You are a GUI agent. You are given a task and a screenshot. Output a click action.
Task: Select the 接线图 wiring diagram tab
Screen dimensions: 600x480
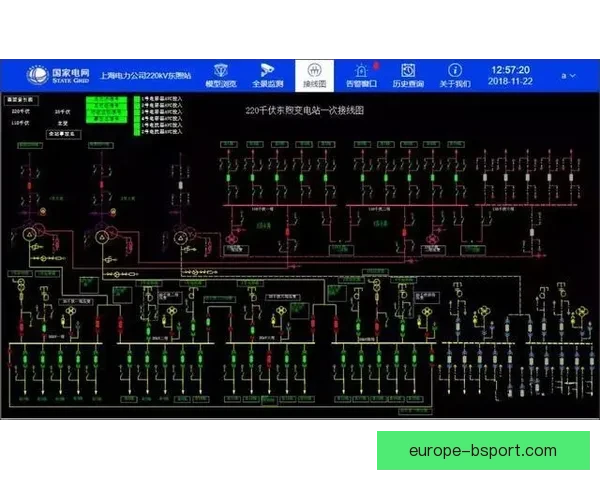point(315,76)
